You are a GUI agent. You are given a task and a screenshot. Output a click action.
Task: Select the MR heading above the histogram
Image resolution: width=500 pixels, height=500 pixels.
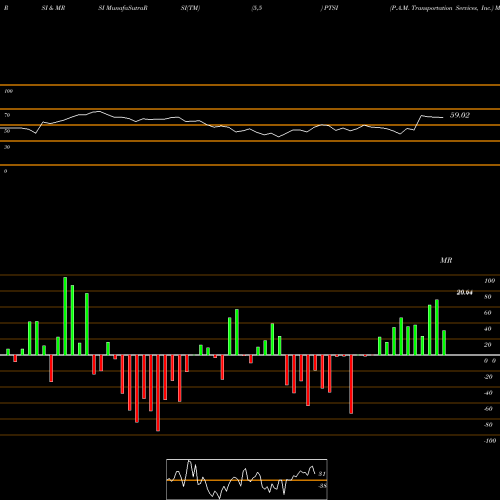click(x=446, y=260)
